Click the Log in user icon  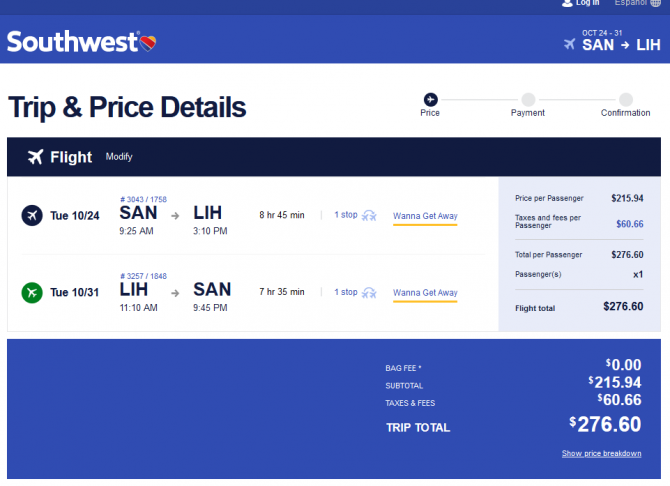567,3
